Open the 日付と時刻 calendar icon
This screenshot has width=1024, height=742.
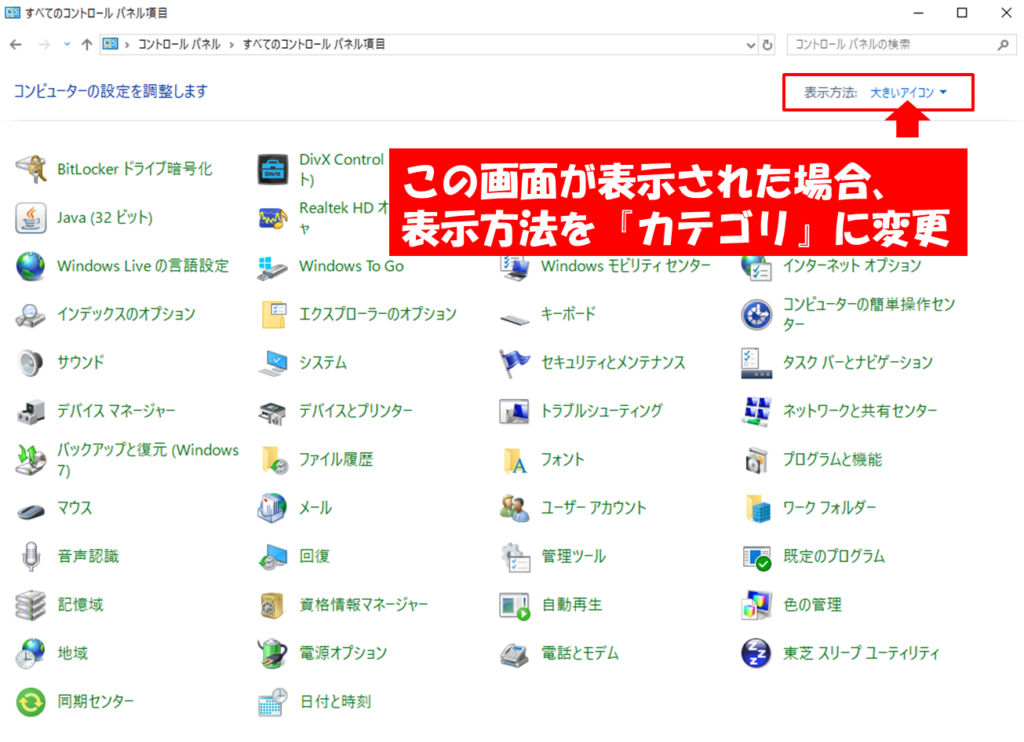point(272,702)
